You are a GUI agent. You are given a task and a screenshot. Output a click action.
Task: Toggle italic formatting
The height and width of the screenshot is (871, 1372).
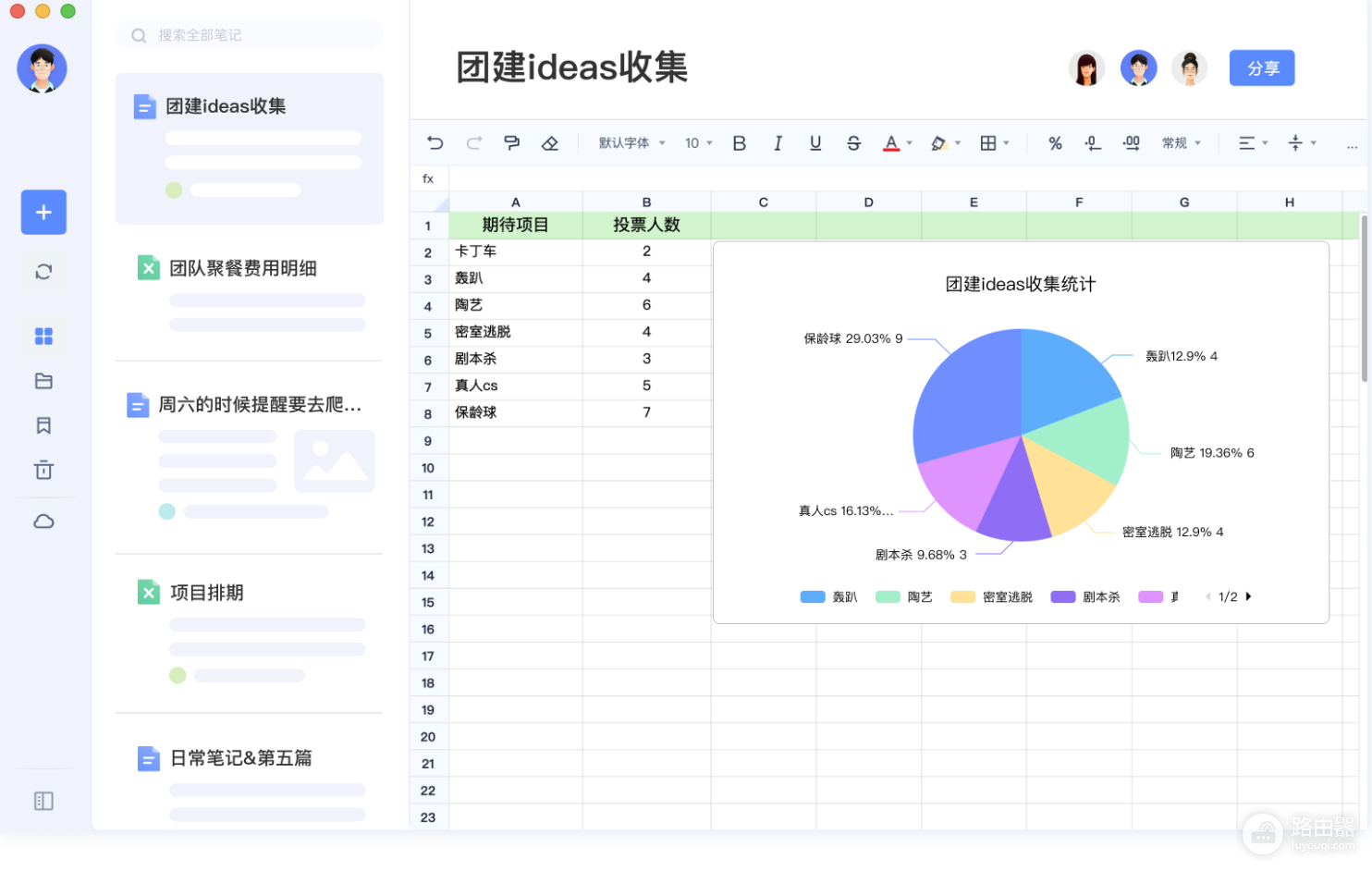778,143
